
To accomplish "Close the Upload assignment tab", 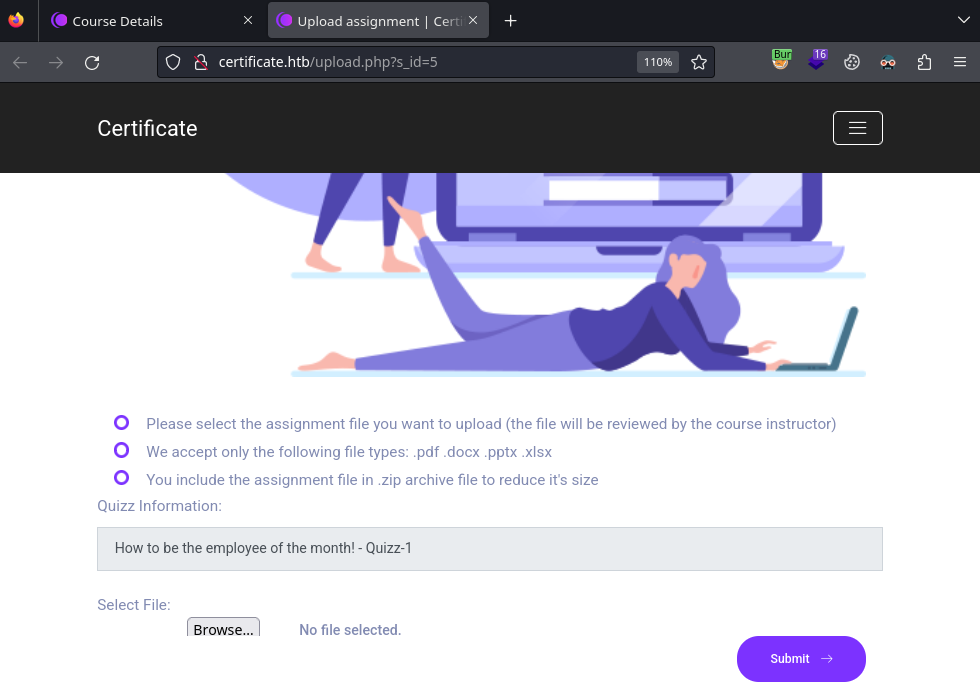I will [473, 20].
